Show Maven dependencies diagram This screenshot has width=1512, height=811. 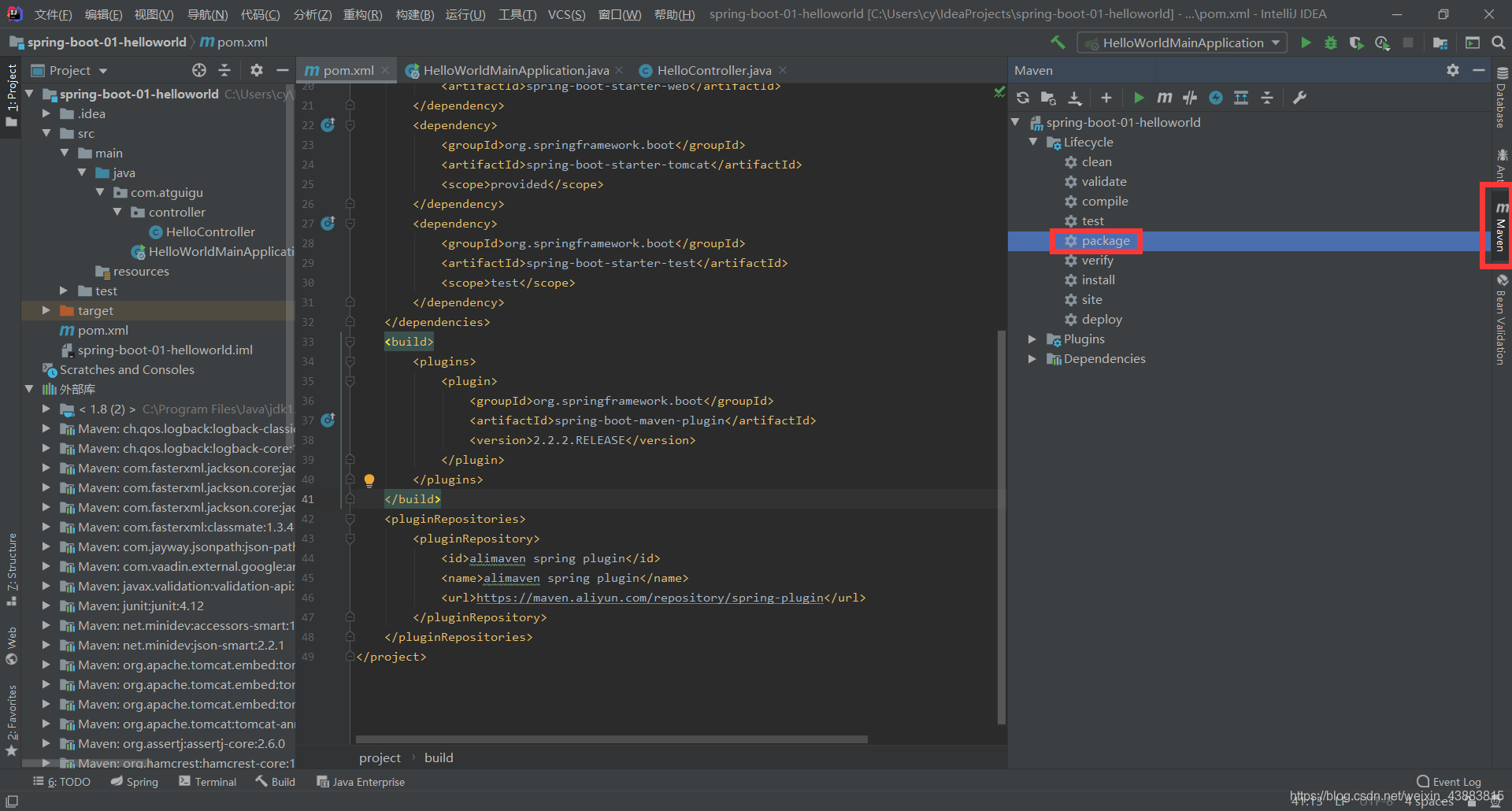tap(1241, 98)
